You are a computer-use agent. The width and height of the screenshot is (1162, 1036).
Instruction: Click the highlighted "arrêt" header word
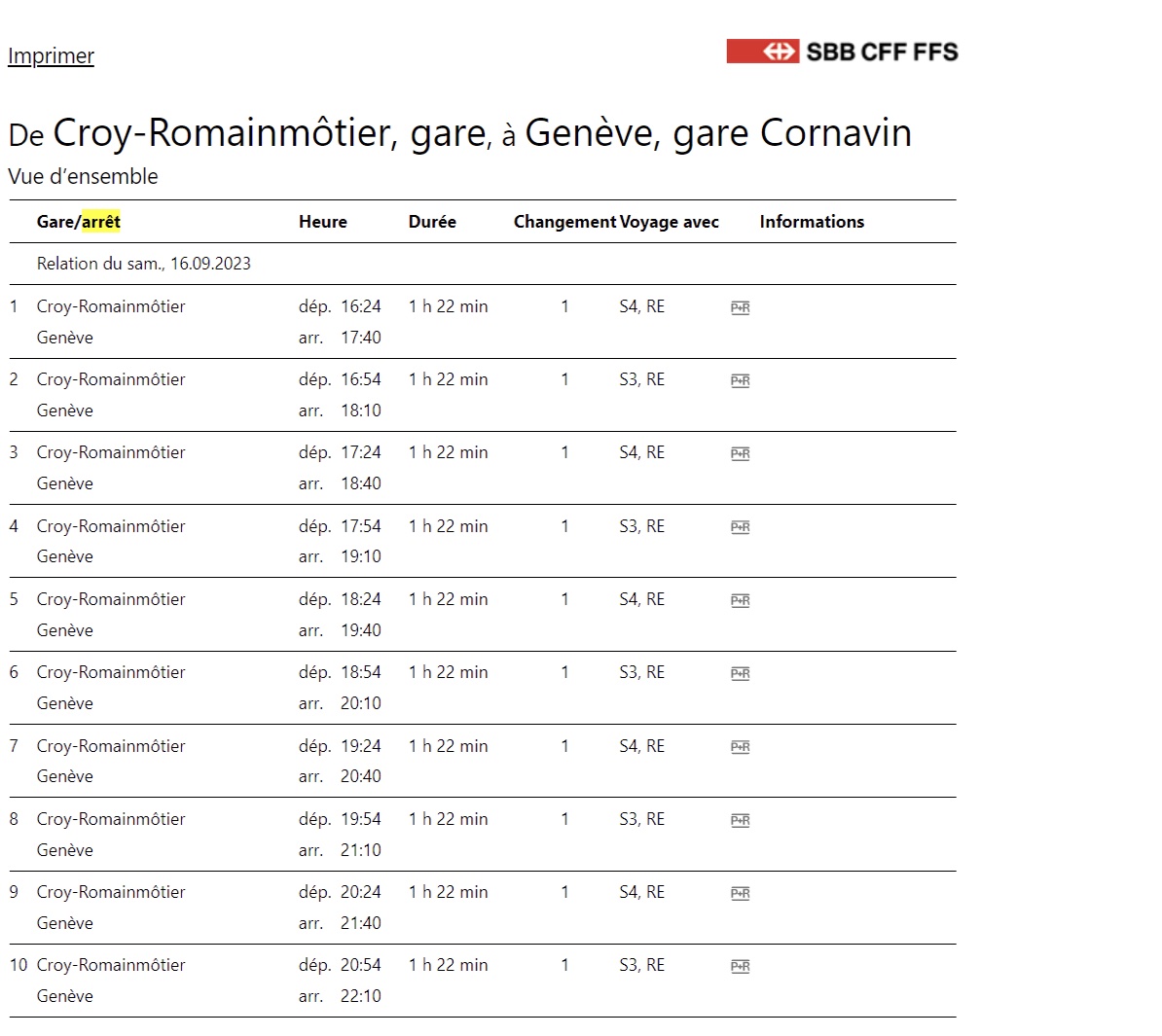pos(101,222)
